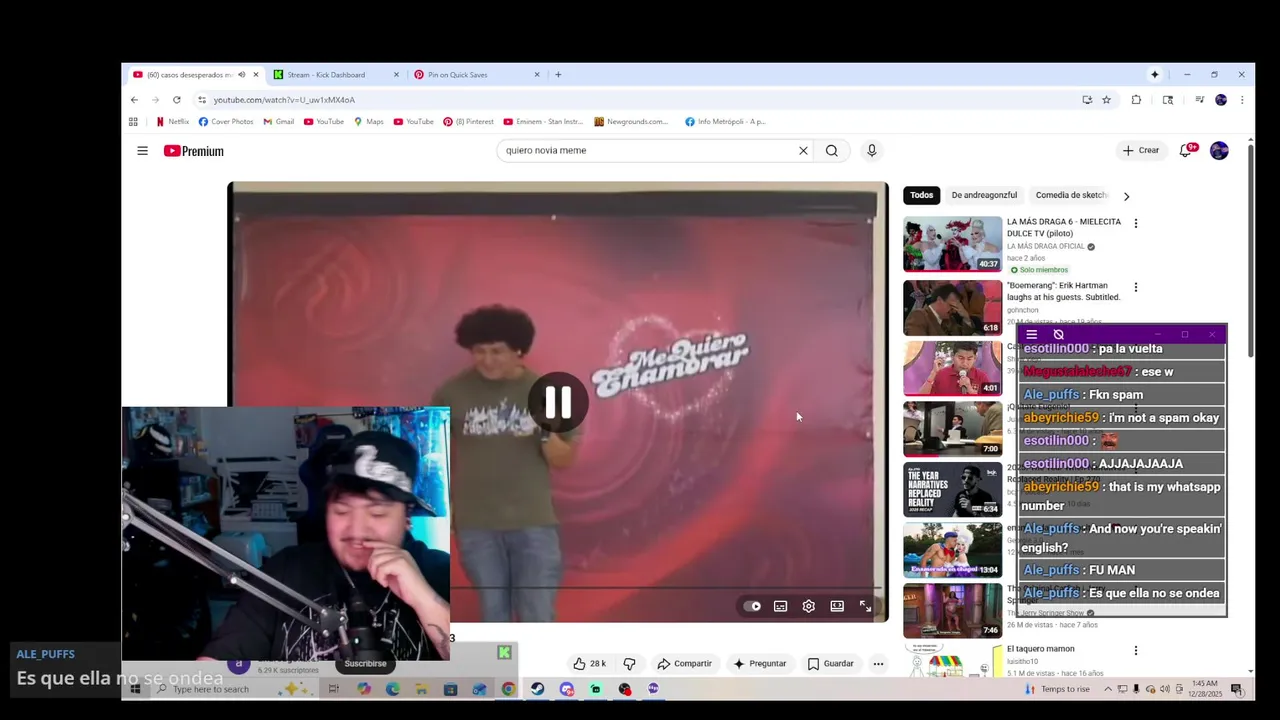Open the Netflix bookmark
The height and width of the screenshot is (720, 1280).
tap(172, 122)
